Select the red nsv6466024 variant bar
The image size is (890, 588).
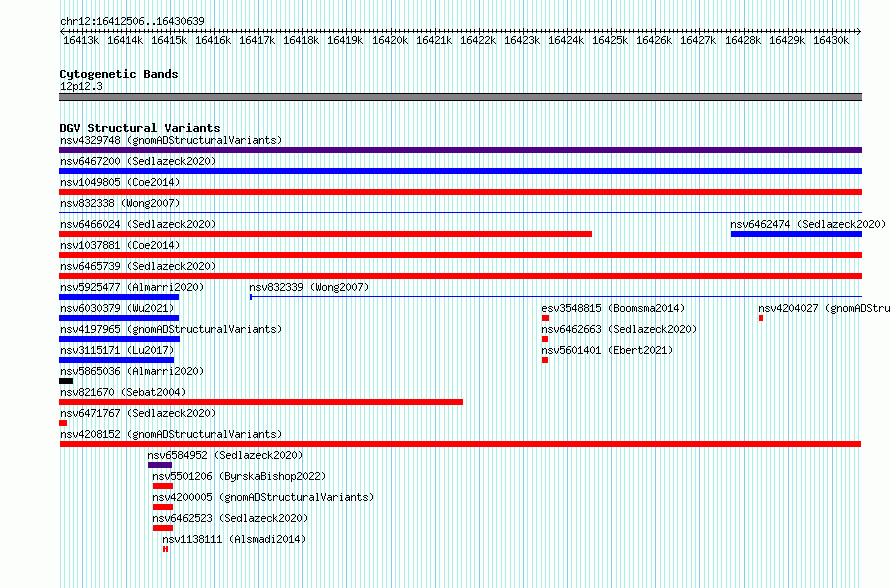click(325, 234)
